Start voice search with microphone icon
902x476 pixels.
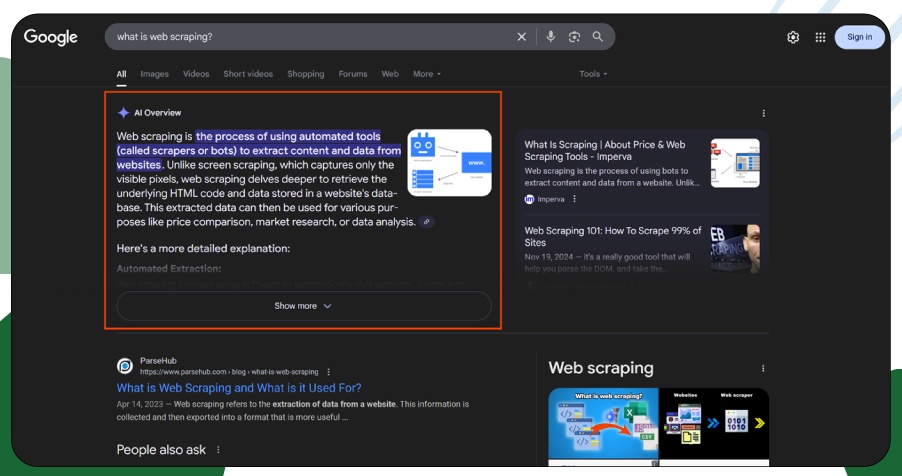click(x=550, y=37)
